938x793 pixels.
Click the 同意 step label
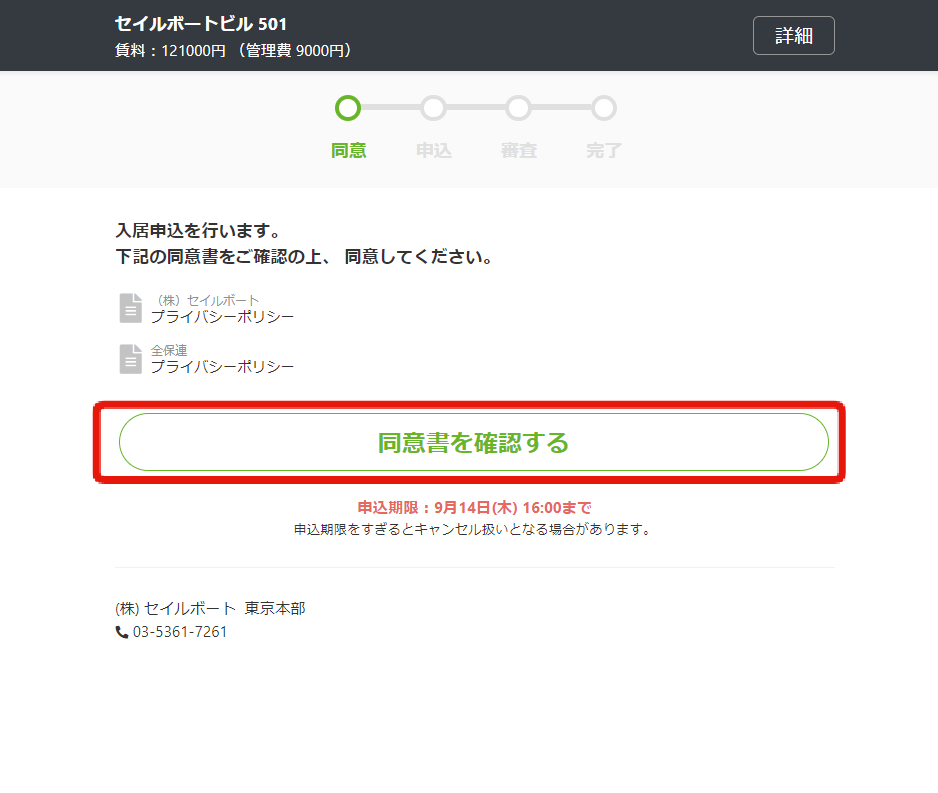(348, 150)
